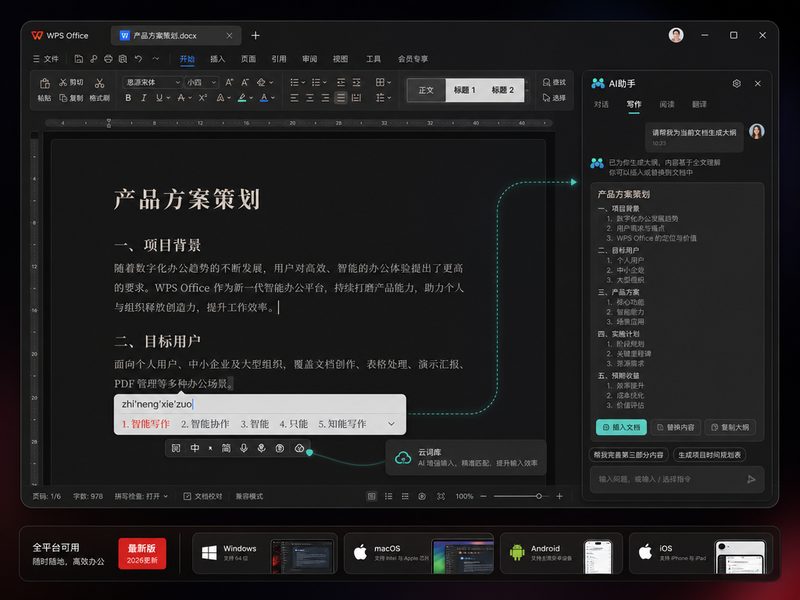Close the AI助手 panel
This screenshot has height=600, width=800.
[x=758, y=83]
